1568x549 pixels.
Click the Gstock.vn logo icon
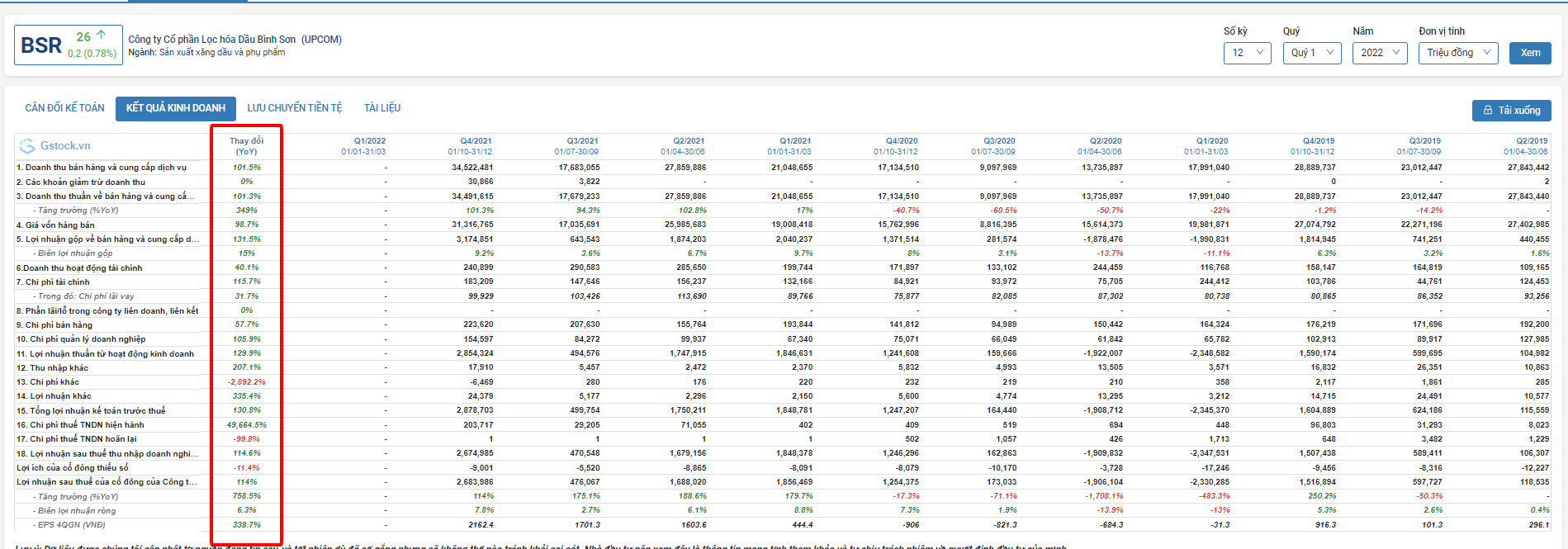[x=27, y=146]
